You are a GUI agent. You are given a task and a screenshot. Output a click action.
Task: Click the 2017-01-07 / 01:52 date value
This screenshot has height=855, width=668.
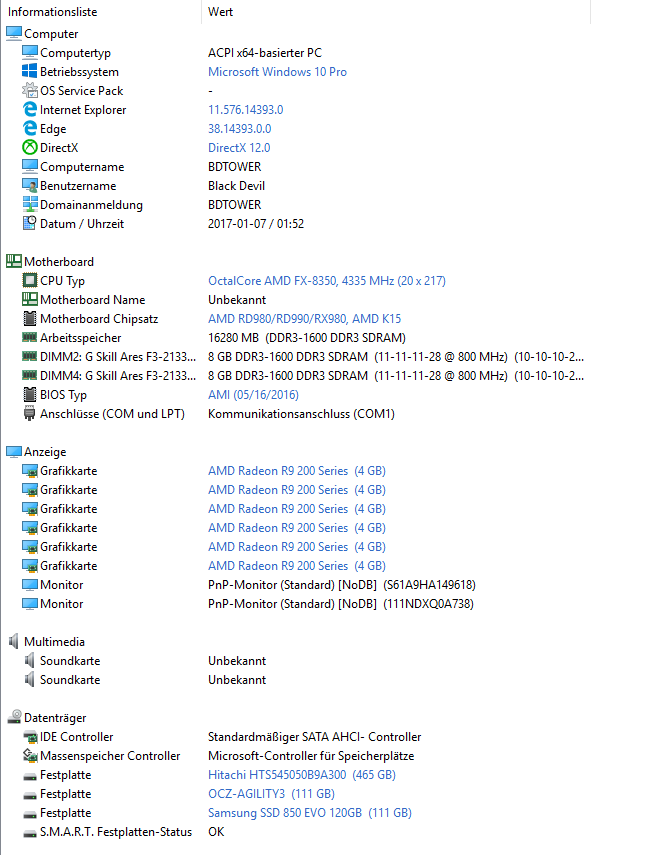256,224
